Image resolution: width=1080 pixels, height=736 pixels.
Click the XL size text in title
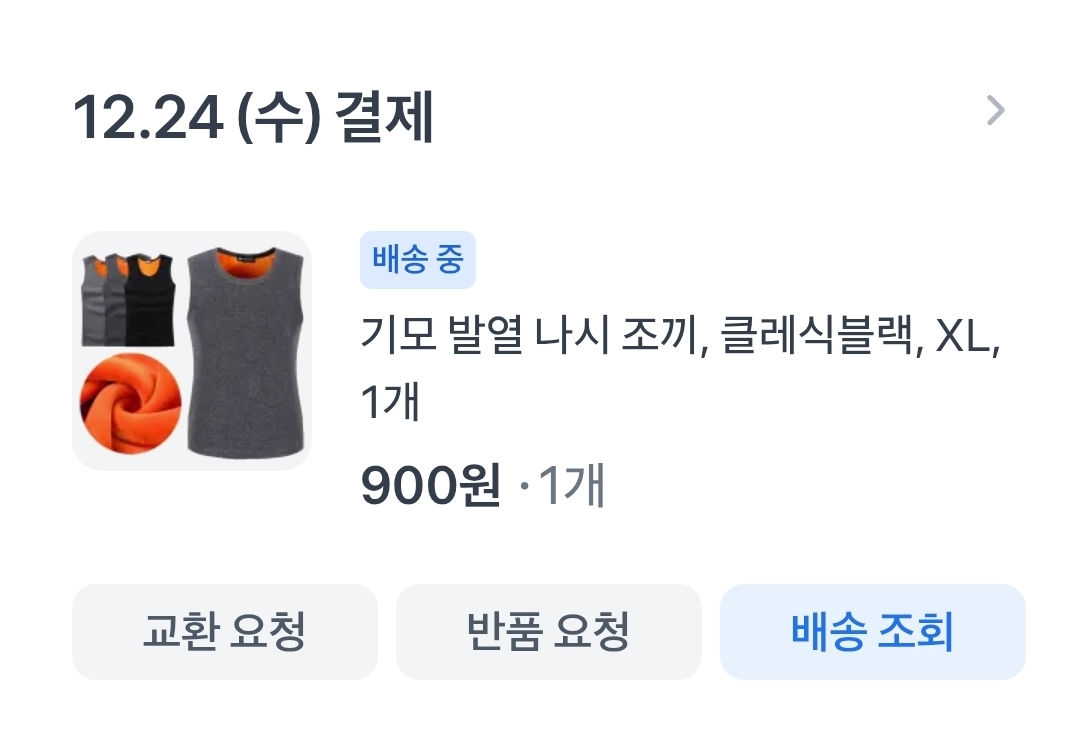[x=962, y=337]
